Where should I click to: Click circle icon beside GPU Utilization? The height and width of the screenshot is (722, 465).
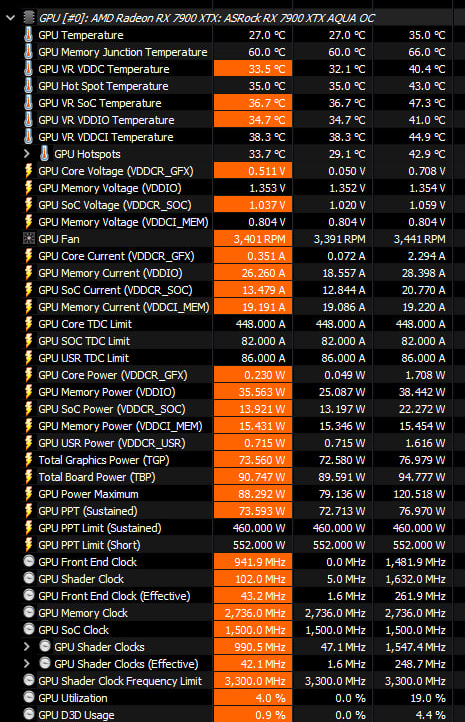(x=29, y=697)
